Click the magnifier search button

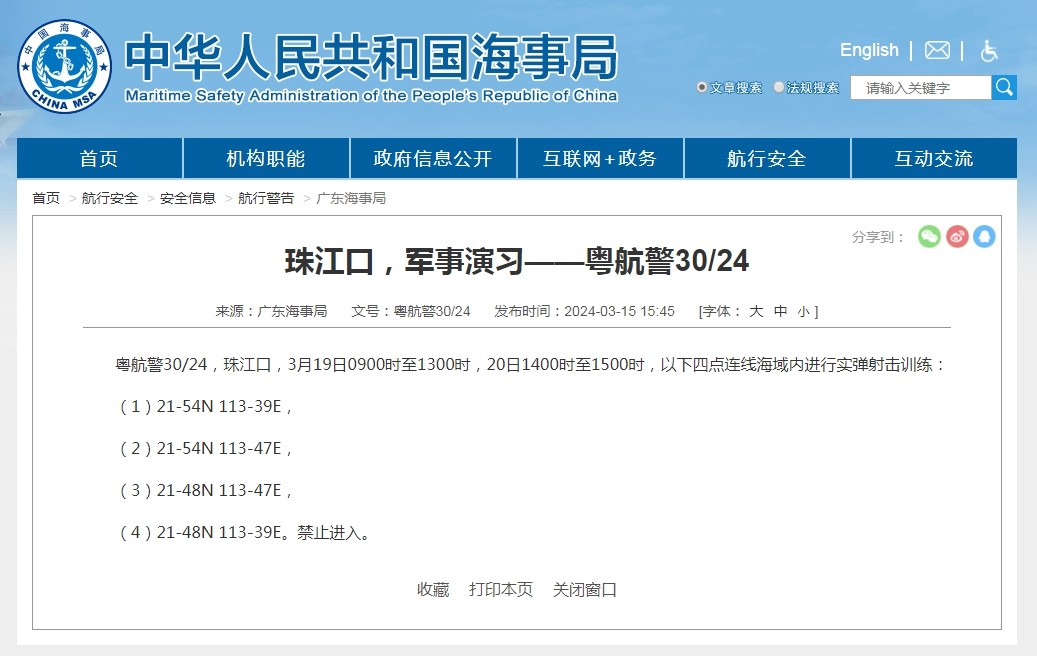coord(1004,87)
